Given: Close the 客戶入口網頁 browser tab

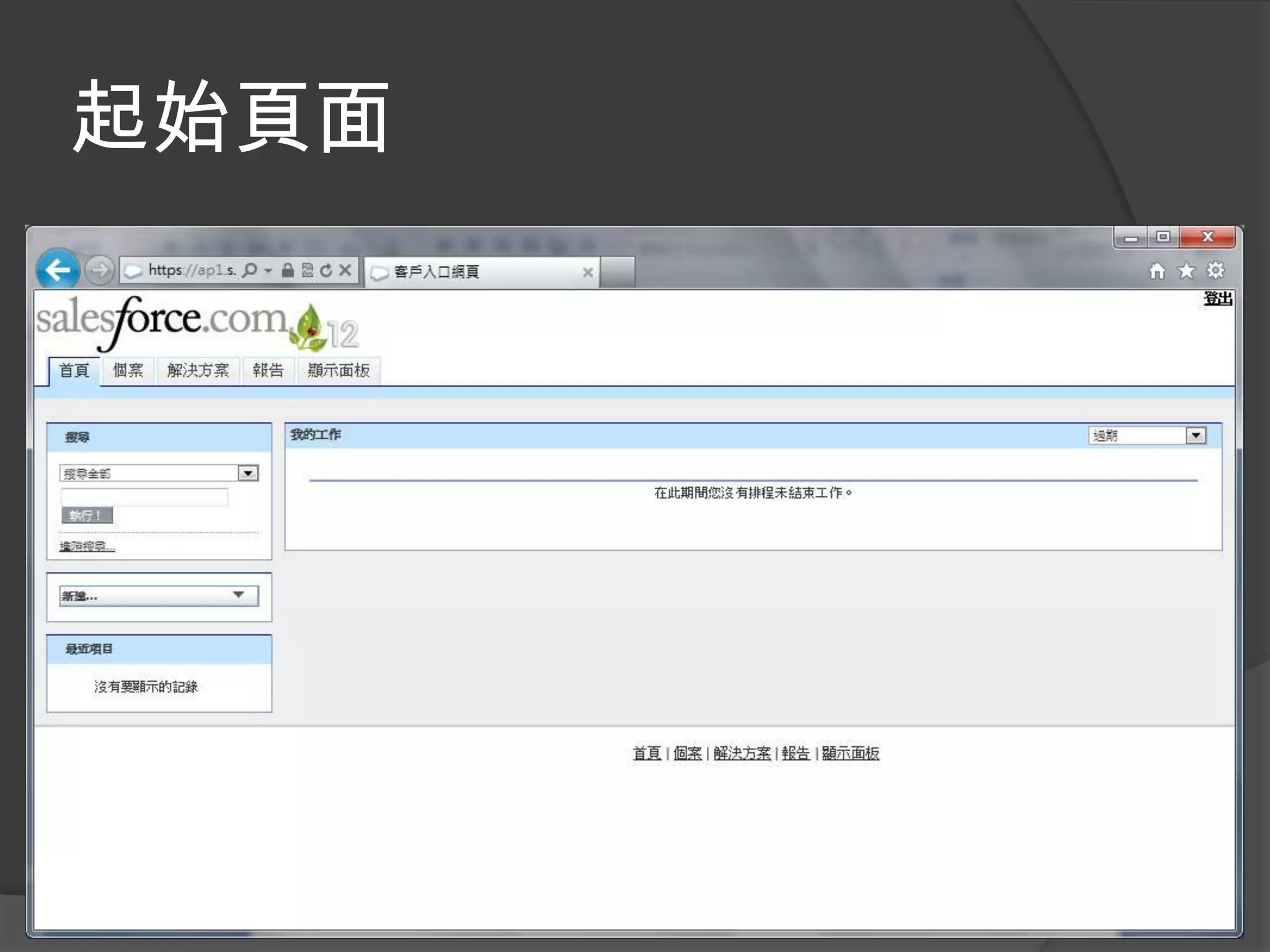Looking at the screenshot, I should [x=587, y=272].
